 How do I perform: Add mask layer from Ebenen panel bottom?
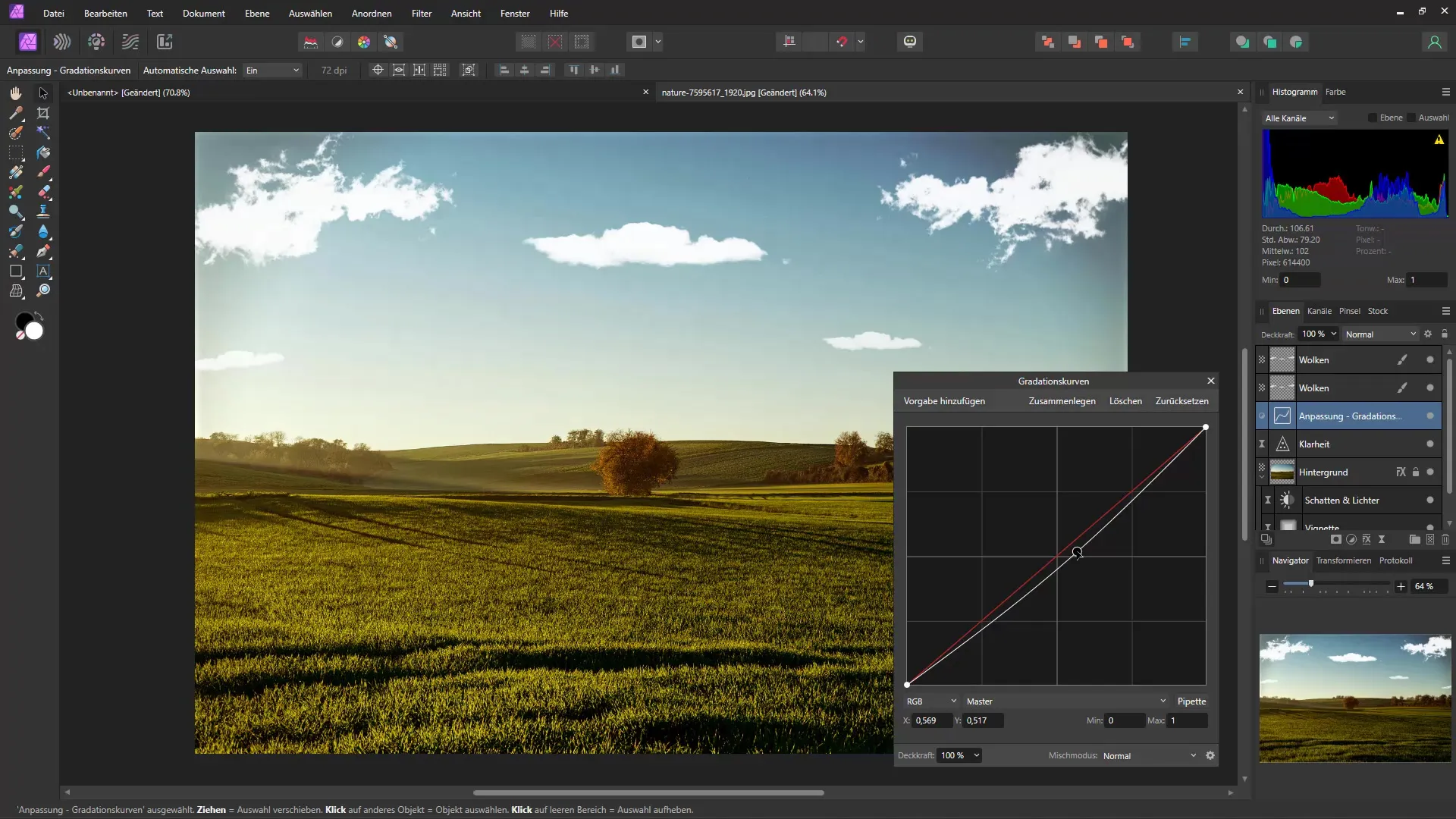1336,539
